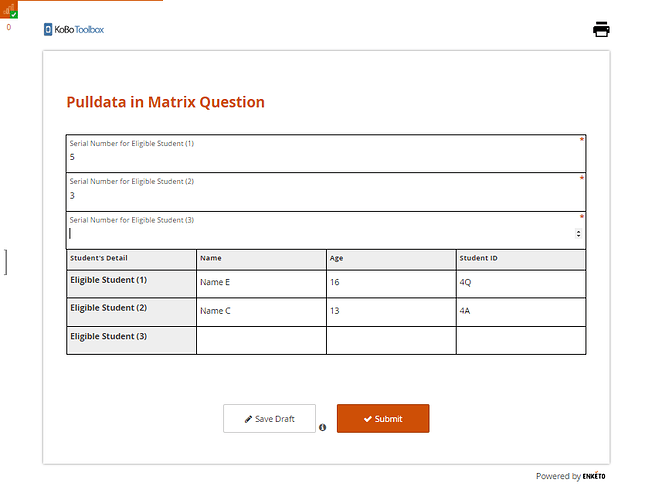Click empty Student ID cell for Student (3)

click(521, 340)
